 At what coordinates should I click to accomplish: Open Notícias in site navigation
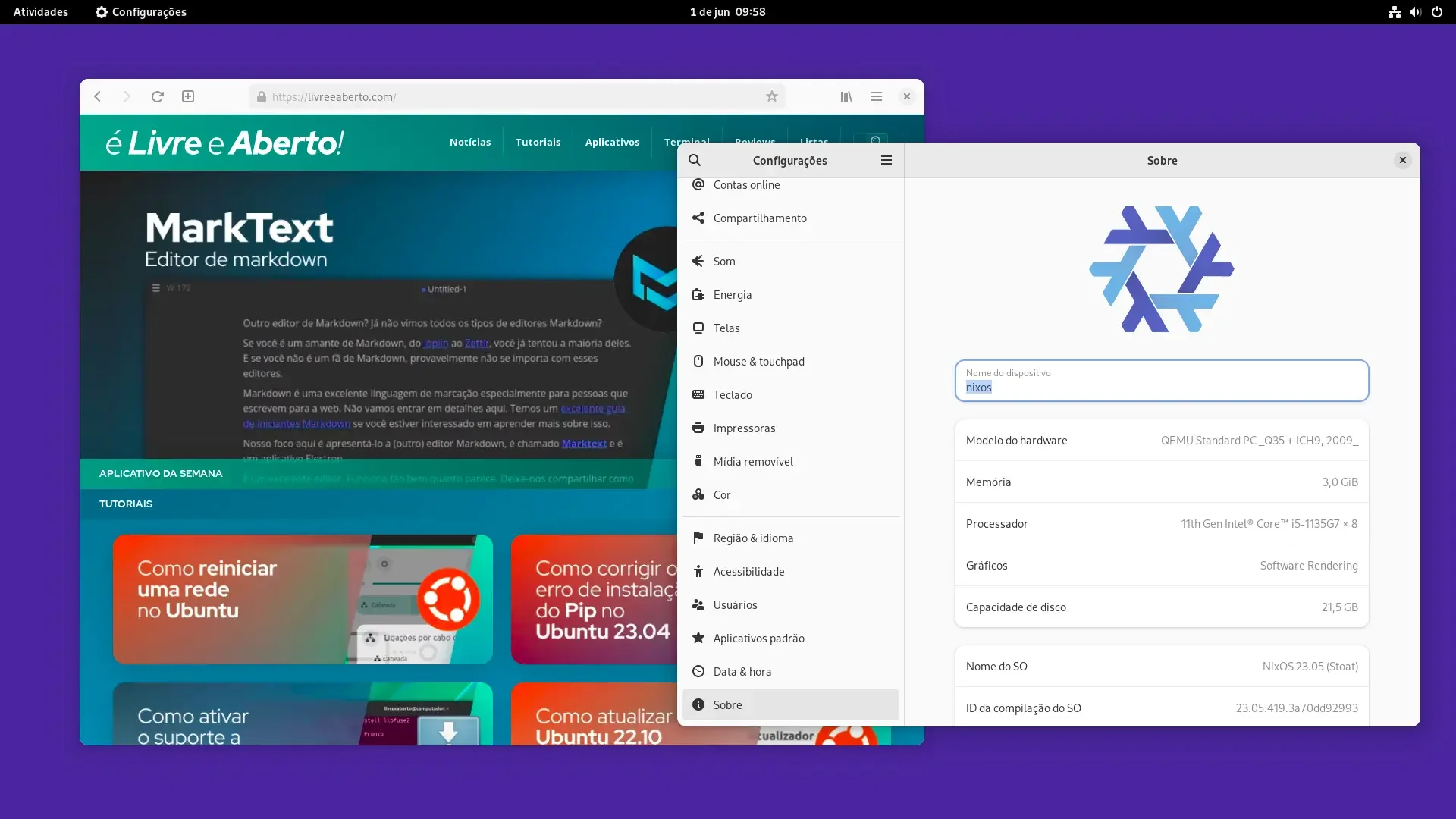click(470, 143)
